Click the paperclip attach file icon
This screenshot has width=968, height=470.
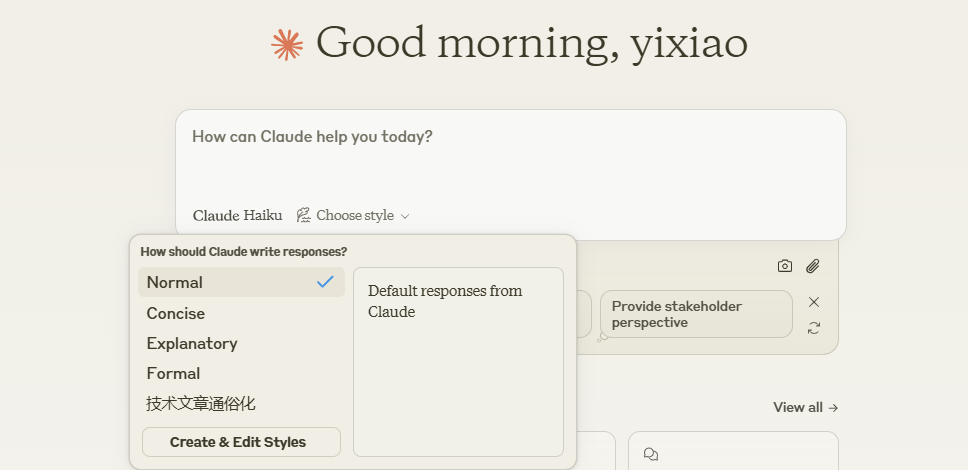(813, 266)
